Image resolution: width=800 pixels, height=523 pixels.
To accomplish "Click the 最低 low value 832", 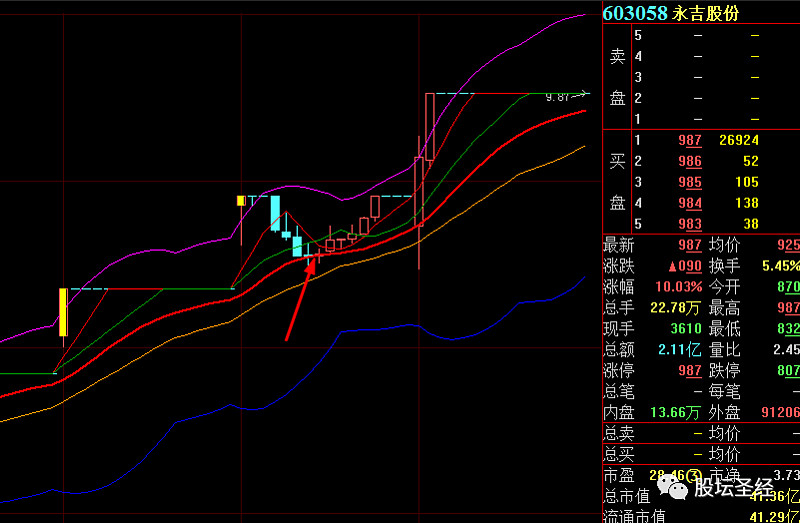I will [788, 329].
